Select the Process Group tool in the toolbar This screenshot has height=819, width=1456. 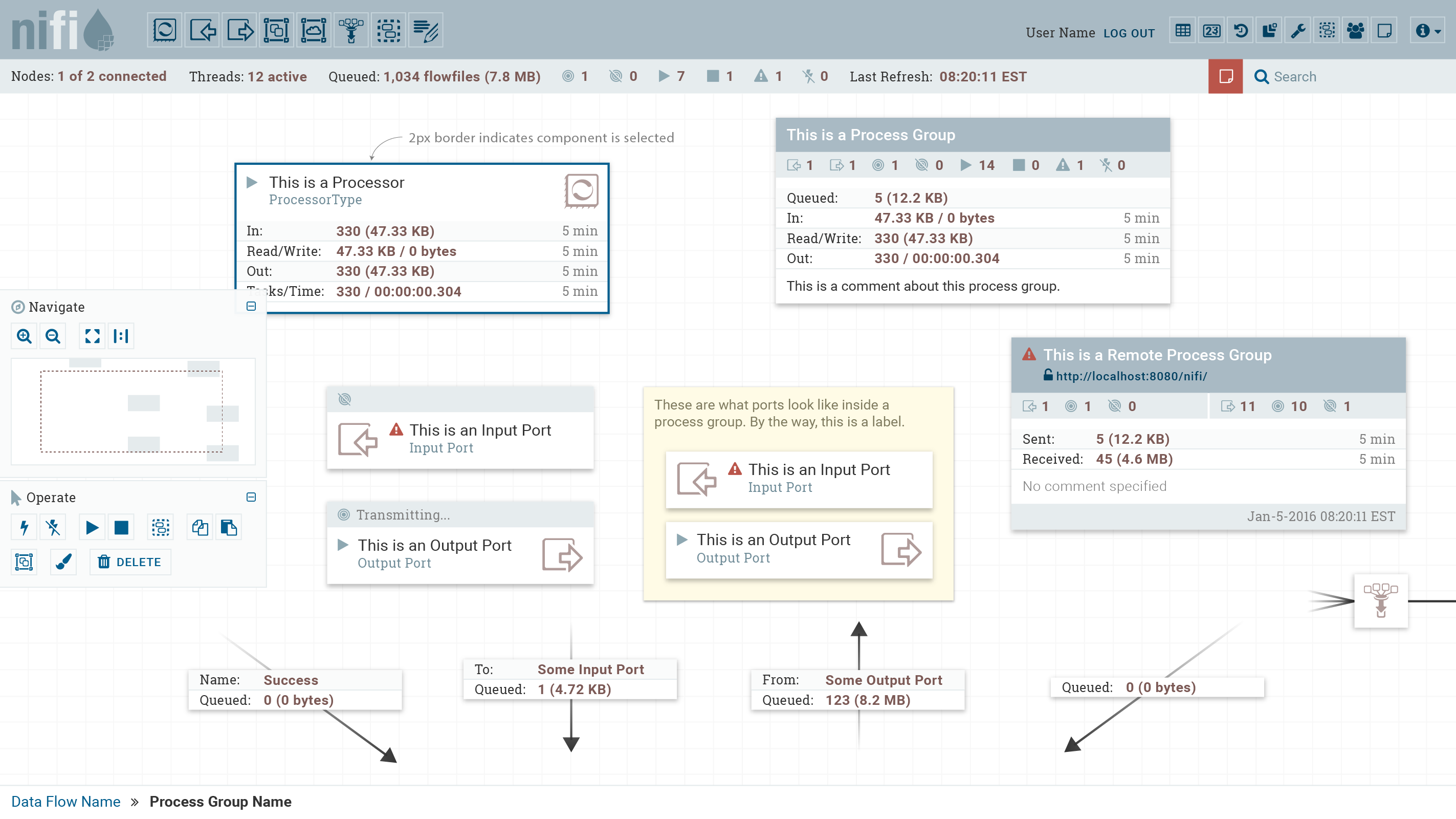pos(276,30)
